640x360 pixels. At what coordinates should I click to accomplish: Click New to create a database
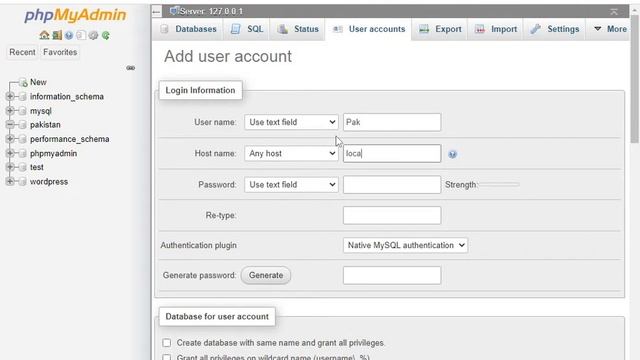[38, 82]
